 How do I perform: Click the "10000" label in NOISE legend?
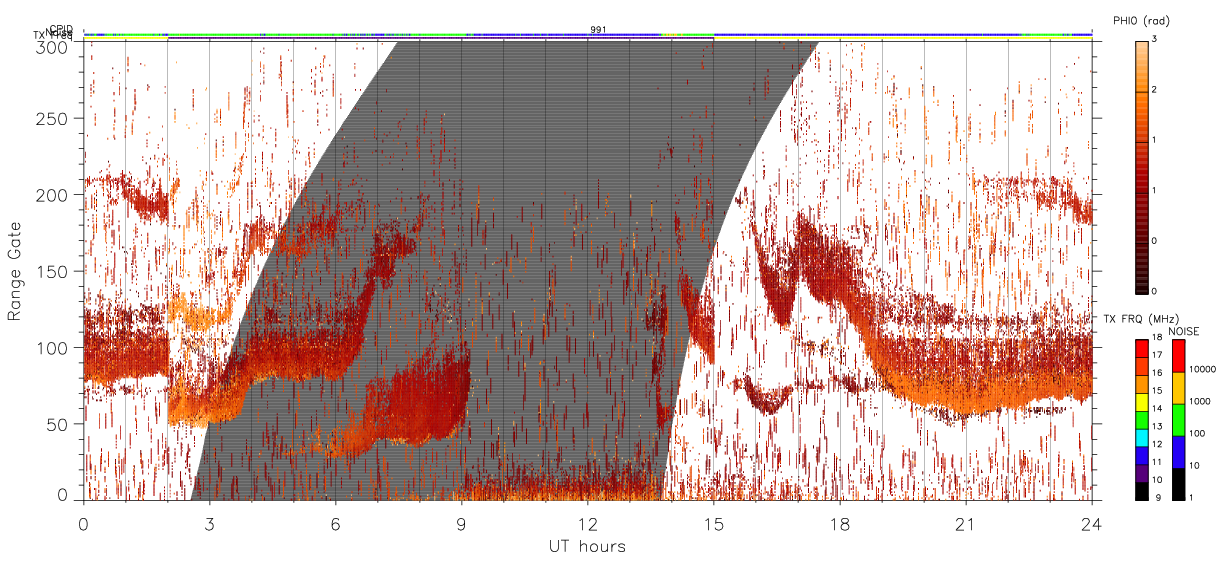[1203, 369]
